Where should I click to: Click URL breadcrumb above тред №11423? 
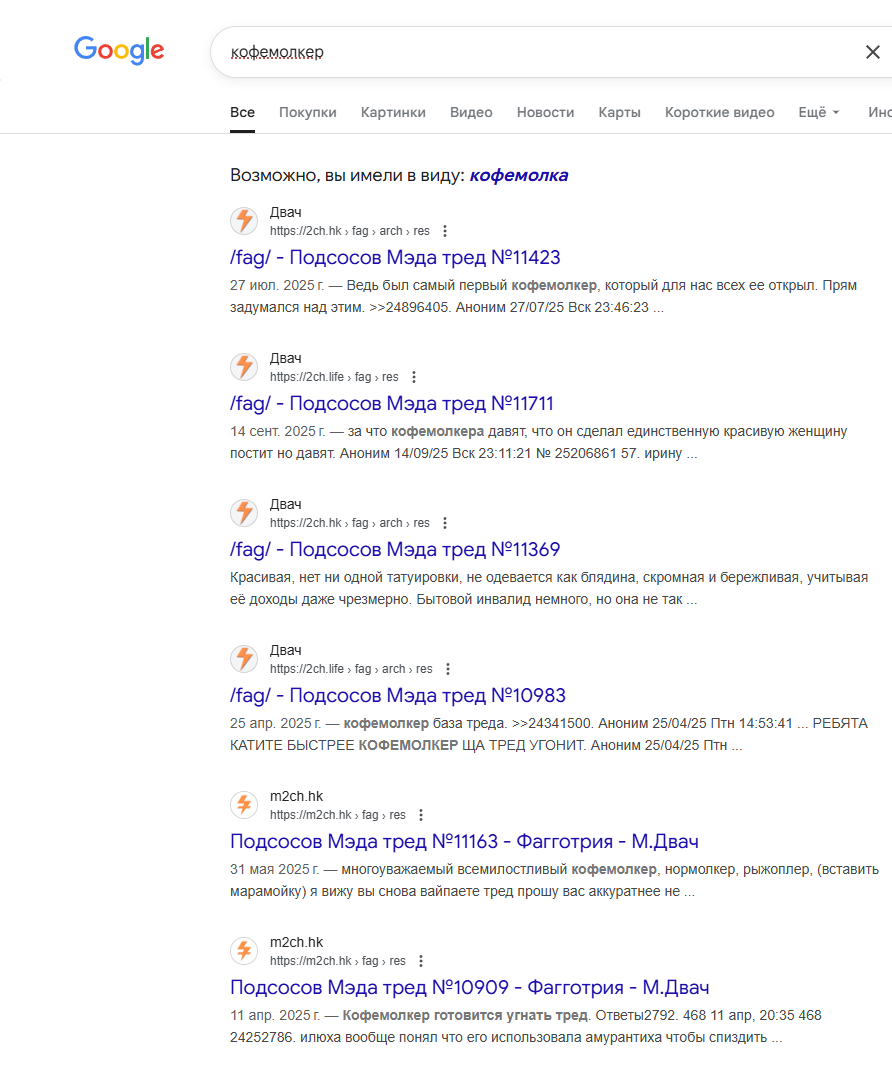(x=350, y=231)
